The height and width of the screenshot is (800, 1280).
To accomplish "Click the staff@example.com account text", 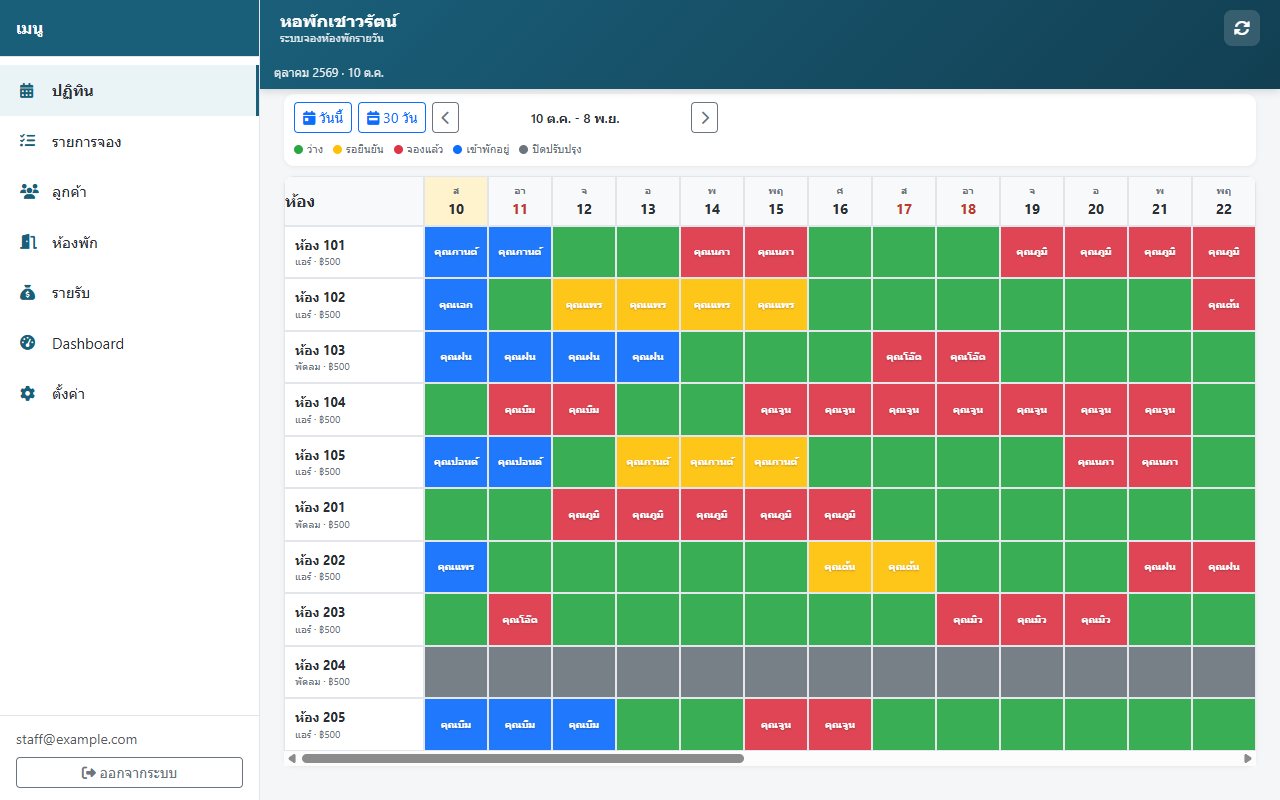I will (x=77, y=740).
